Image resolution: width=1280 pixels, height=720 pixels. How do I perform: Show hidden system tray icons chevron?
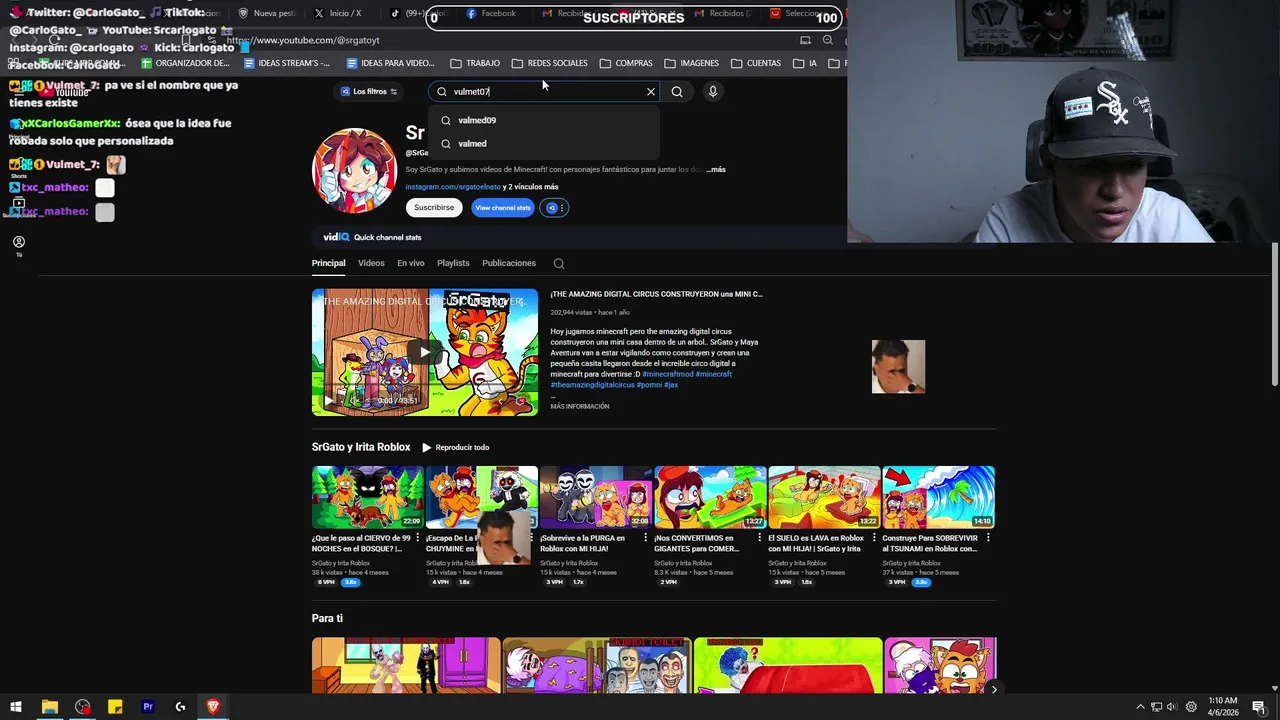[x=1140, y=707]
